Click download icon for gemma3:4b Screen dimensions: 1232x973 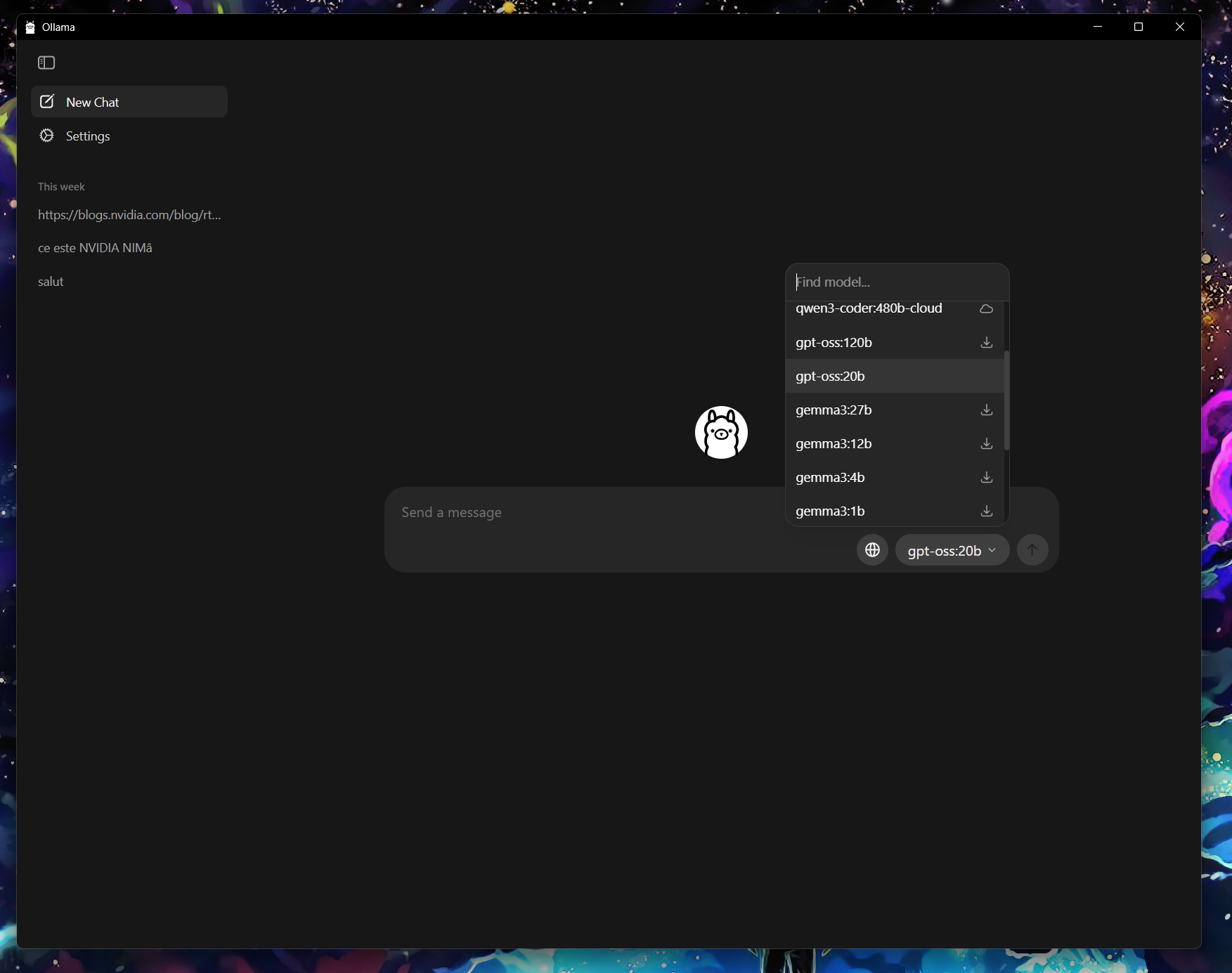(986, 478)
